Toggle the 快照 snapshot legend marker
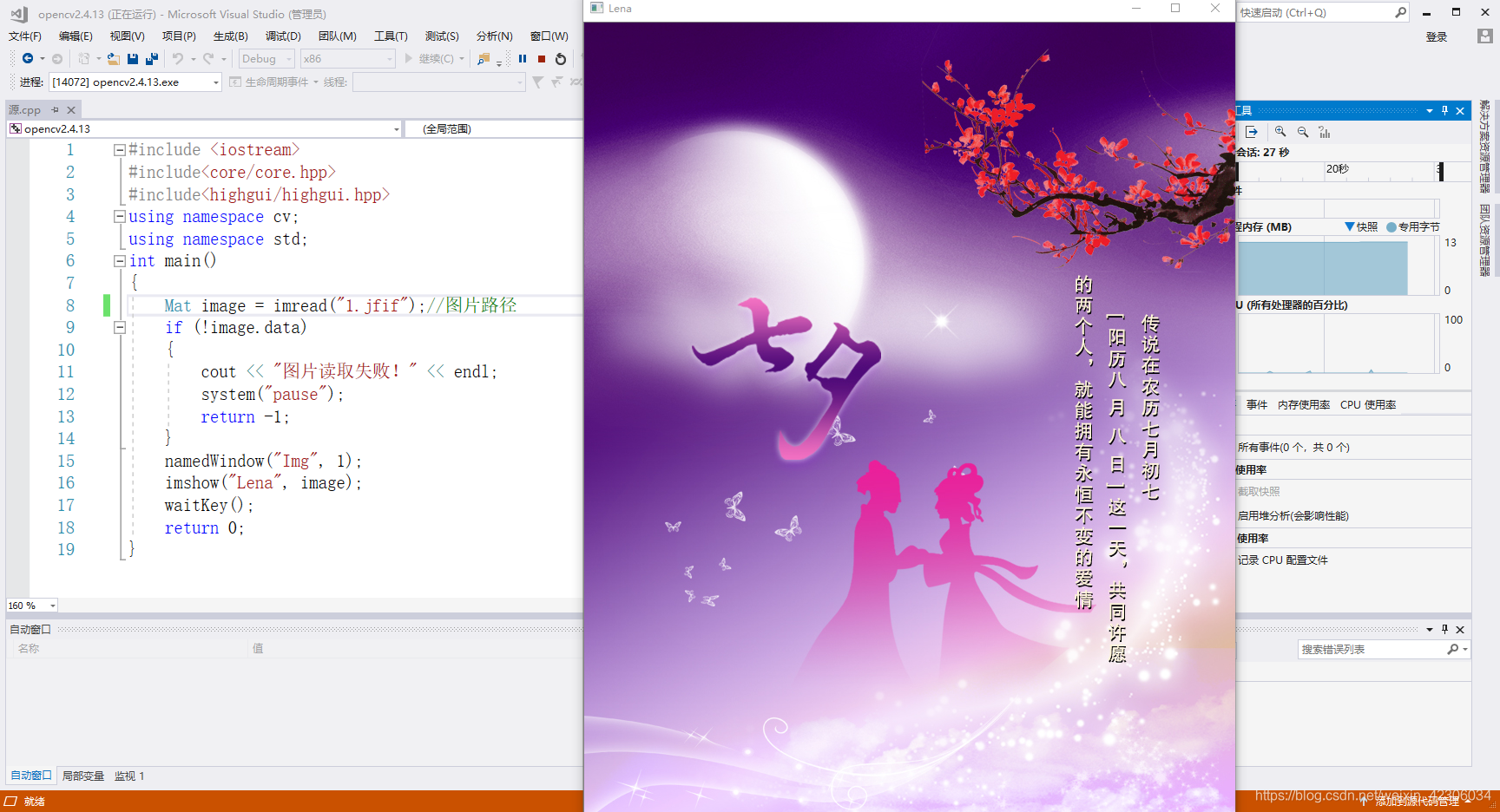The height and width of the screenshot is (812, 1500). pyautogui.click(x=1350, y=226)
